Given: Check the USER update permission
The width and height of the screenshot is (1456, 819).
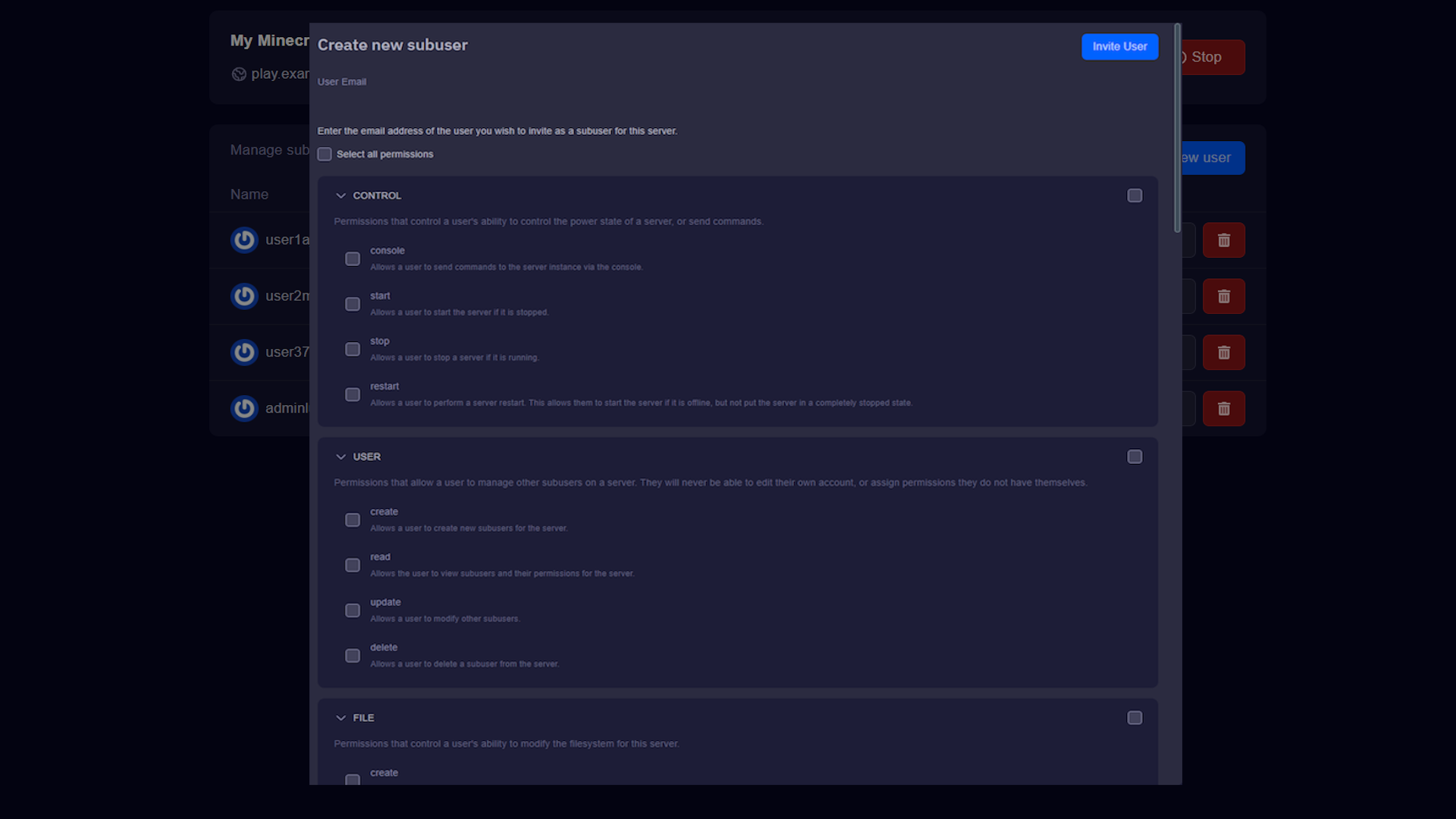Looking at the screenshot, I should [x=353, y=610].
